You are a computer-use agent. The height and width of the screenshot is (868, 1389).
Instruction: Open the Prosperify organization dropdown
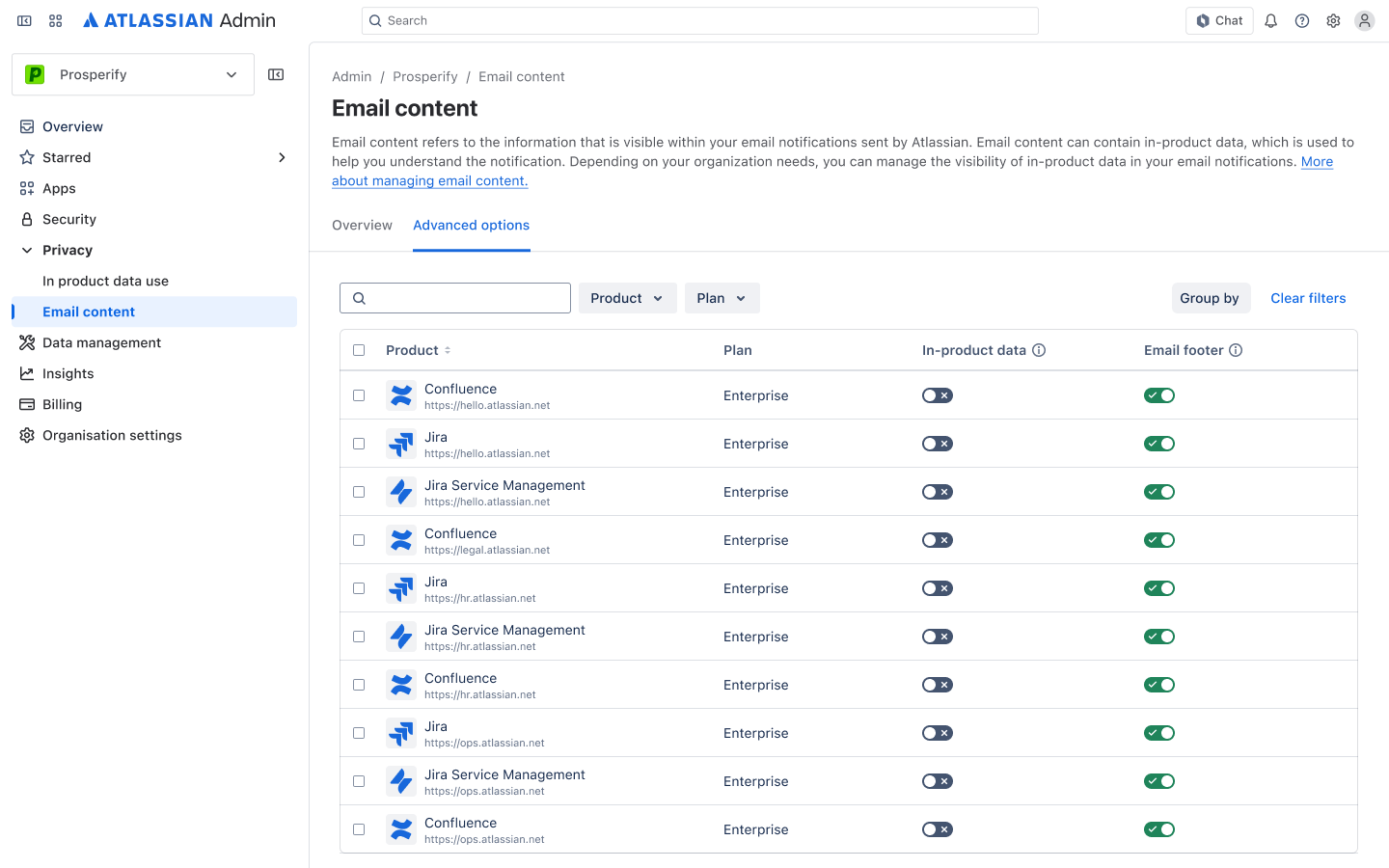[x=133, y=74]
